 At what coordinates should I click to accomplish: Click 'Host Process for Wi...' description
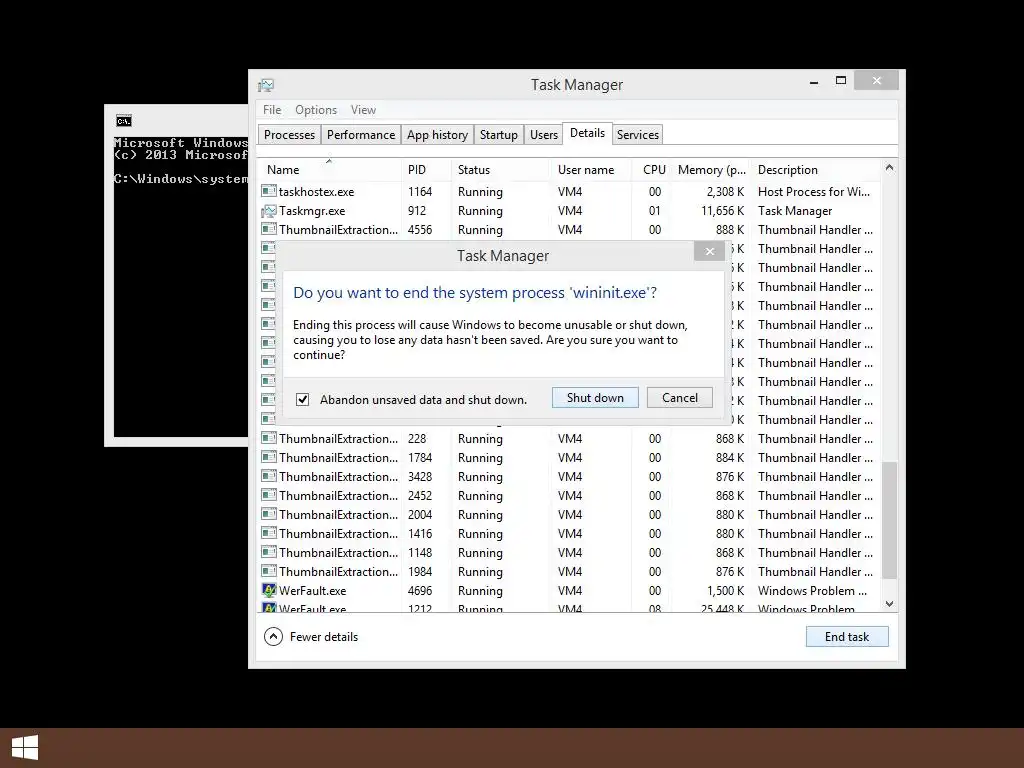[814, 192]
